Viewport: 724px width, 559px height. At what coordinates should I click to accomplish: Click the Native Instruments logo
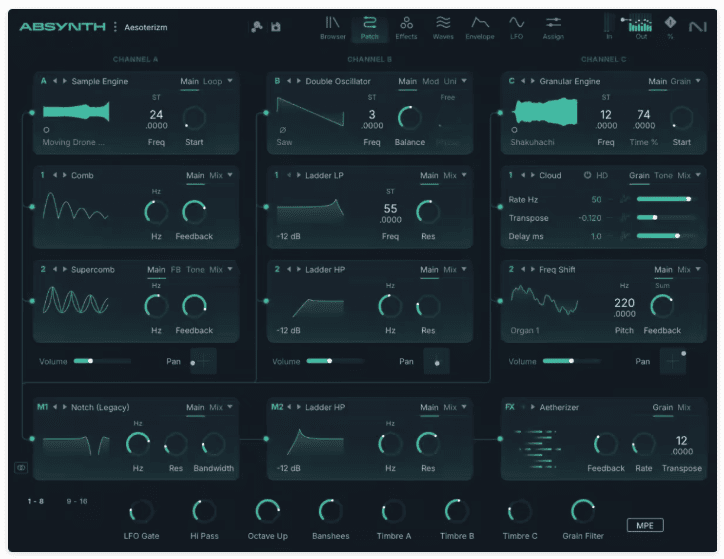[697, 27]
